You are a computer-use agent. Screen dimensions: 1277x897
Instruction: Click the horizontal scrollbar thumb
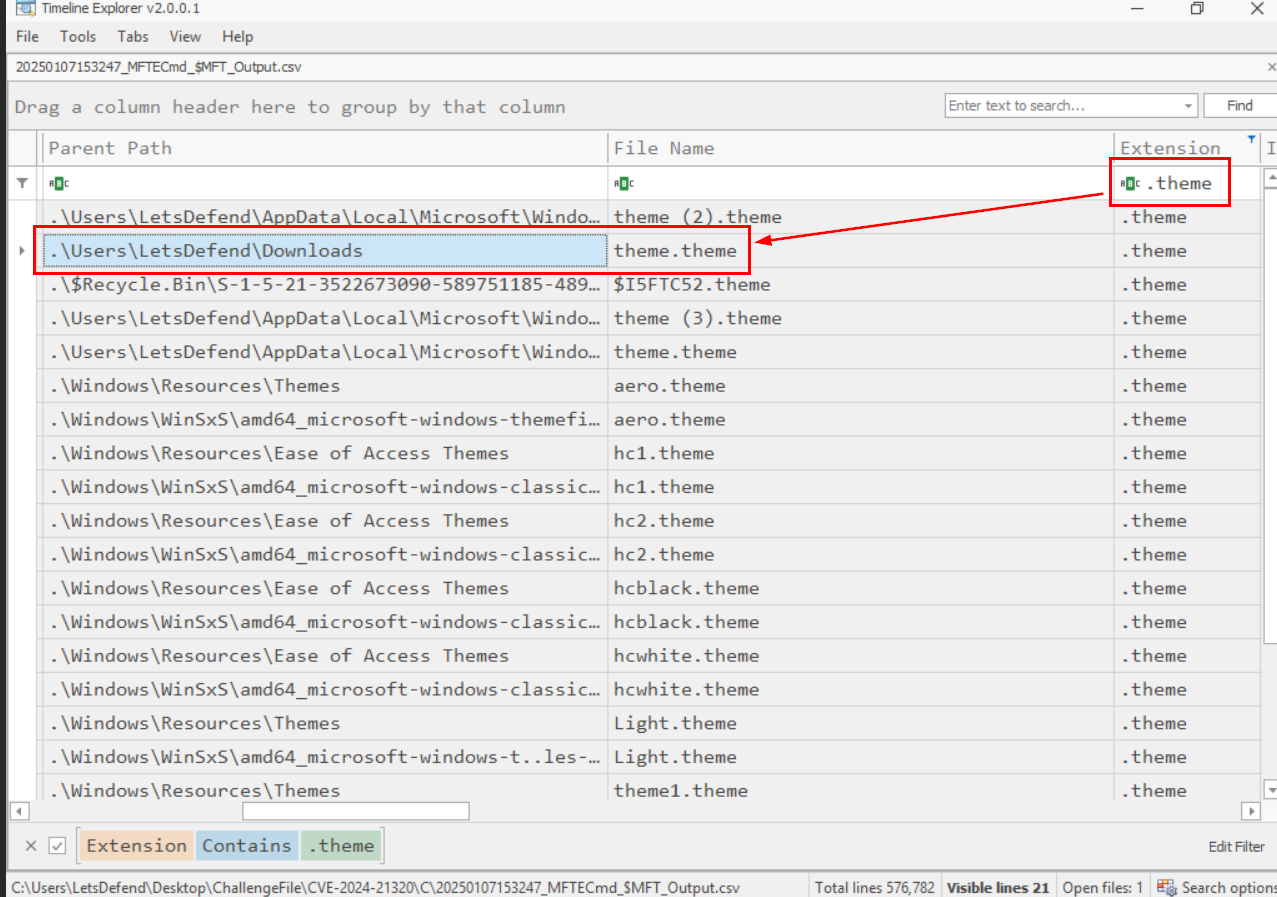[x=355, y=811]
